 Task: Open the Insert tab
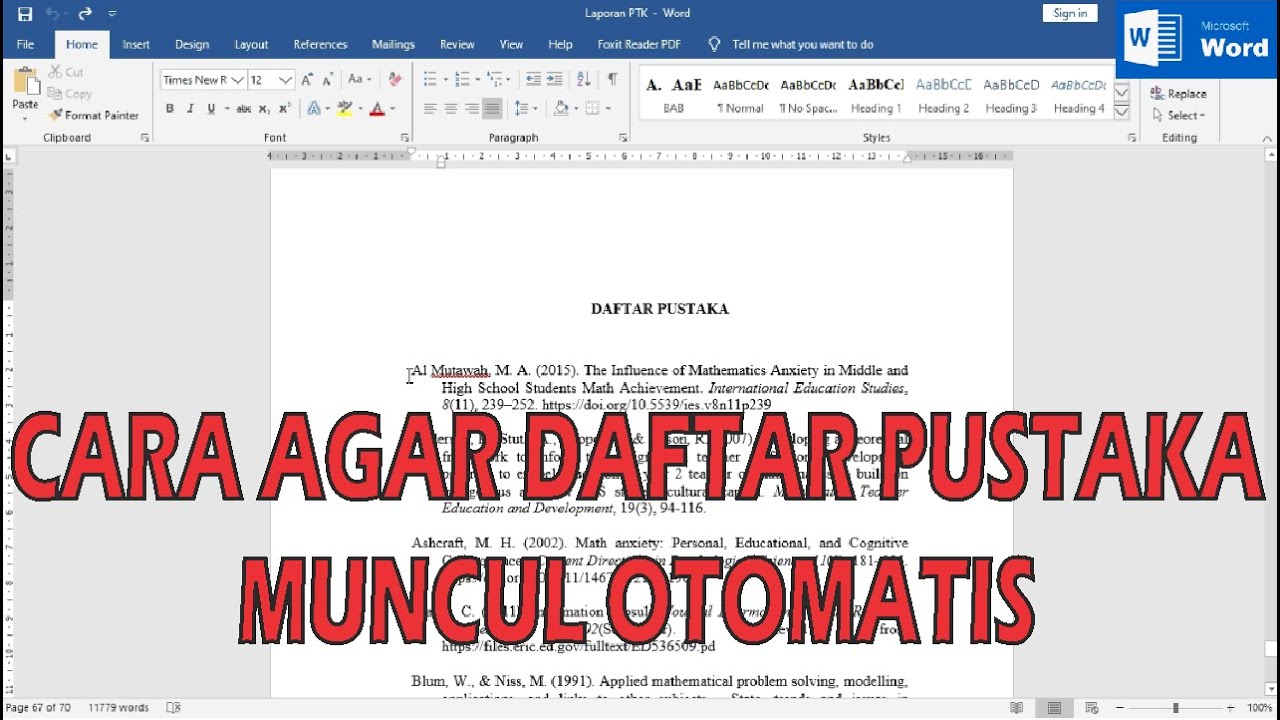[136, 44]
